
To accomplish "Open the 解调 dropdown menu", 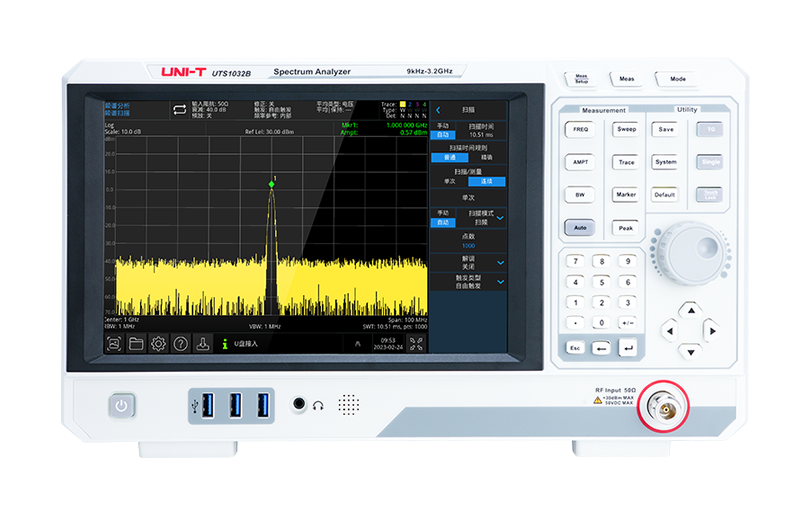I will pyautogui.click(x=500, y=262).
